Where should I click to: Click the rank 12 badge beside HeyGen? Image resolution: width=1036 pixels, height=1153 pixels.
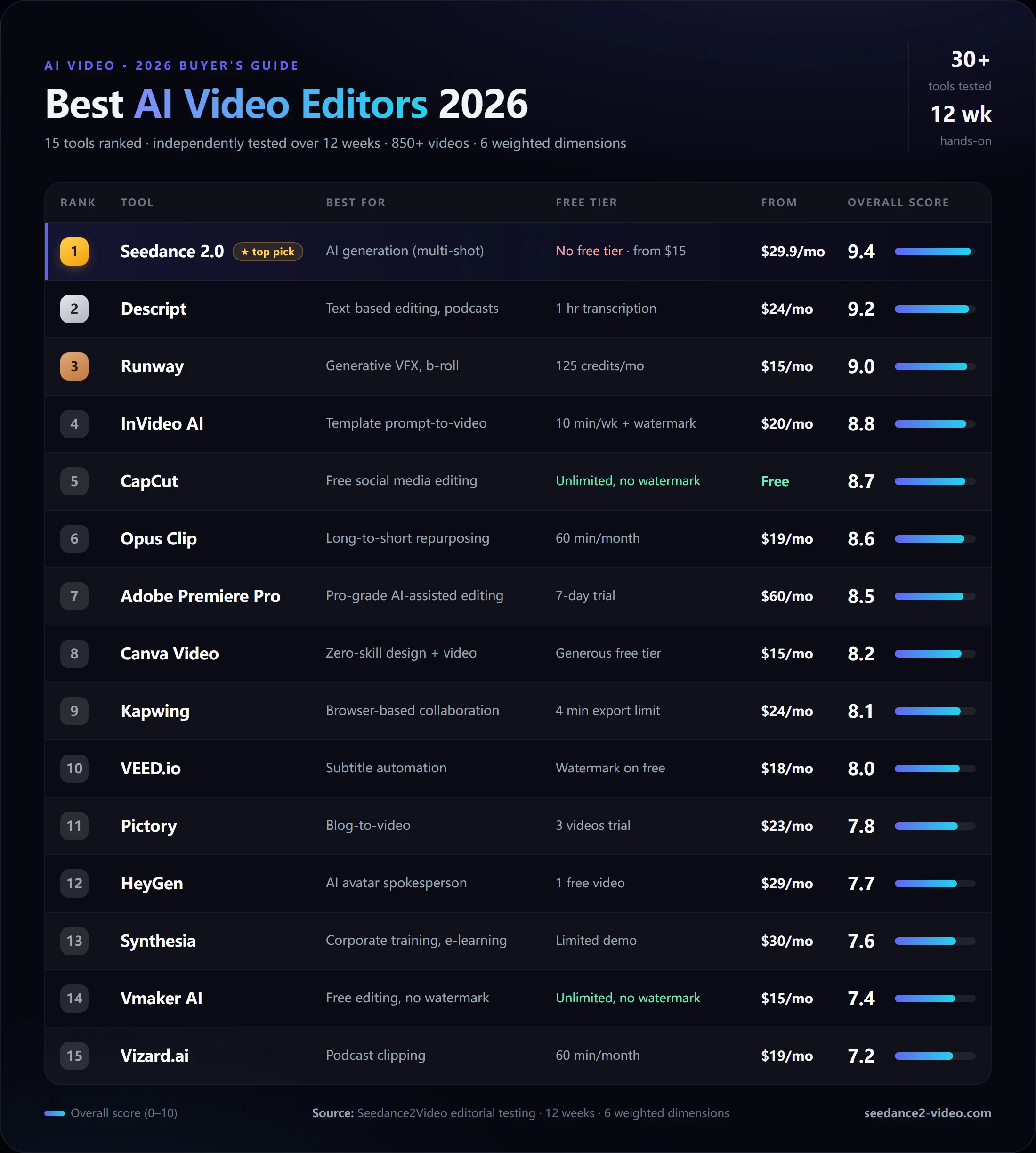tap(74, 884)
